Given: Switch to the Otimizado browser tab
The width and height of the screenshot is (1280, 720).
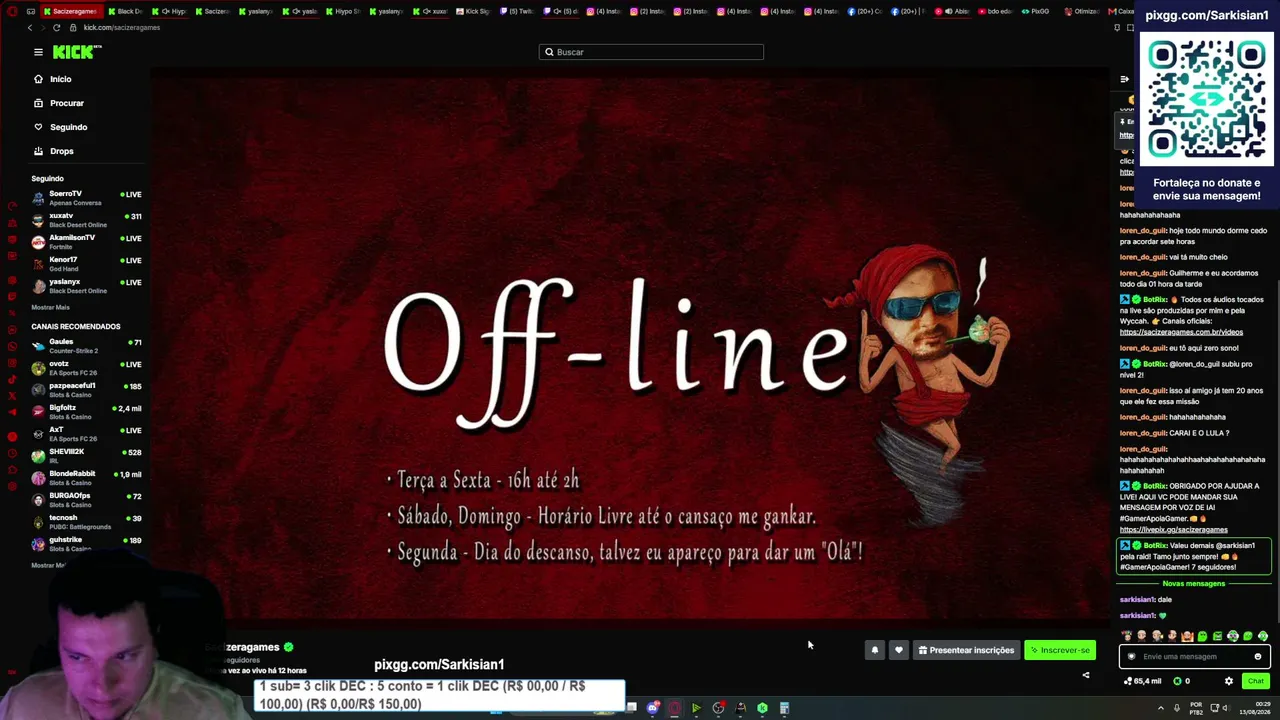Looking at the screenshot, I should click(x=1082, y=11).
